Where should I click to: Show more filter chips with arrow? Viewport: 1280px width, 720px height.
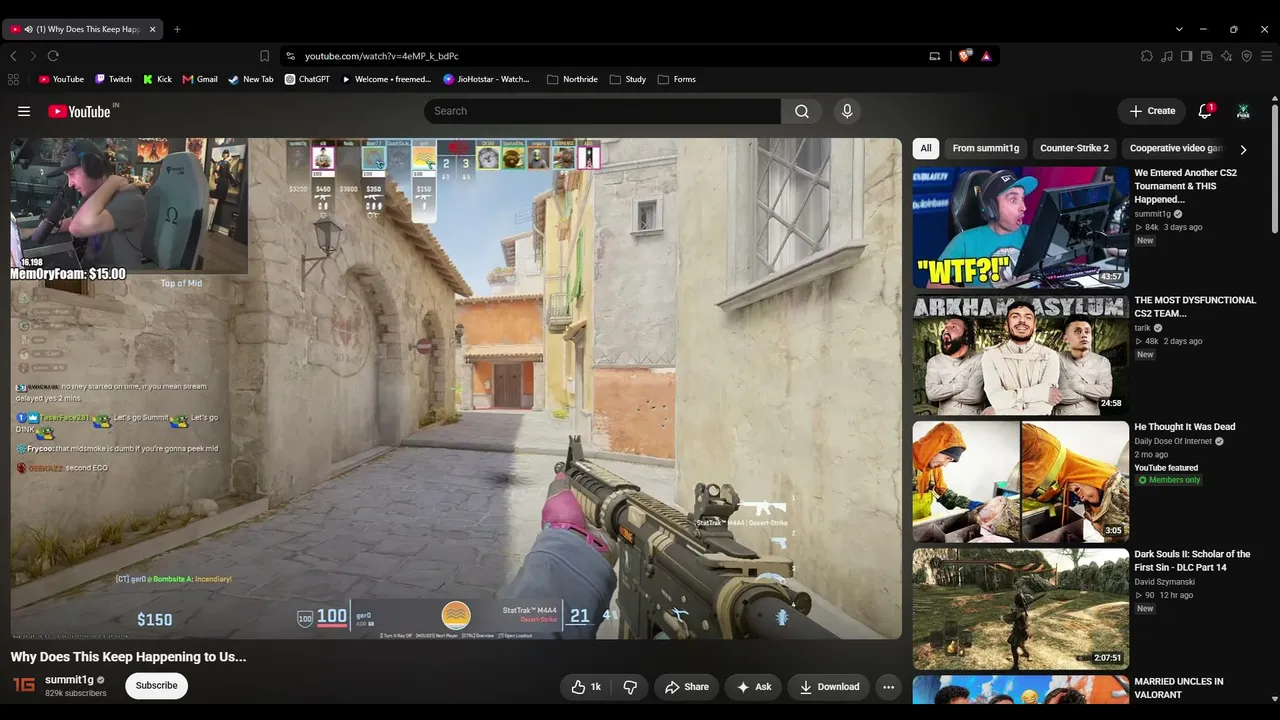[1243, 149]
